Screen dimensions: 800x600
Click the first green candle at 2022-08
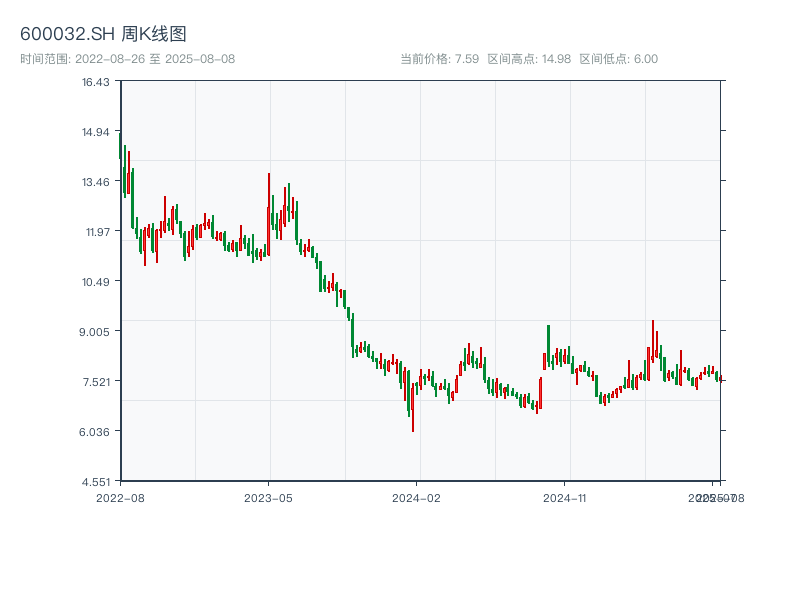coord(120,146)
